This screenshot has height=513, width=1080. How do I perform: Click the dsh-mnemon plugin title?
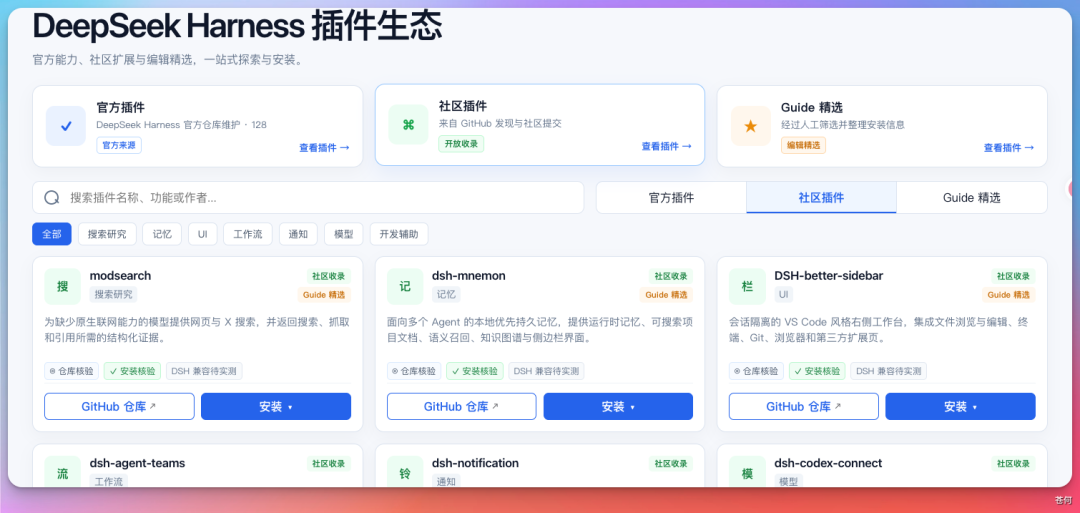[469, 276]
